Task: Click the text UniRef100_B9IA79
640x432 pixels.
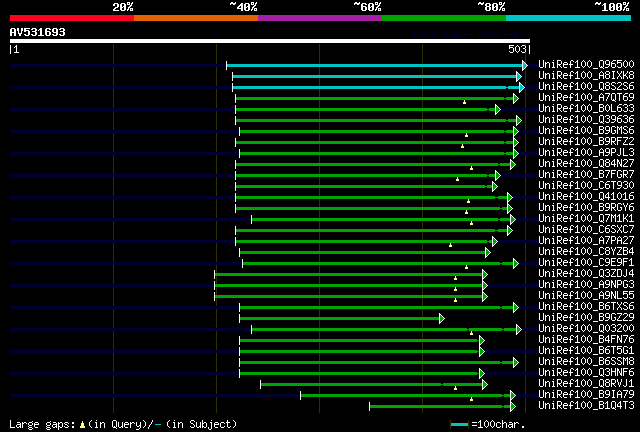Action: [586, 395]
